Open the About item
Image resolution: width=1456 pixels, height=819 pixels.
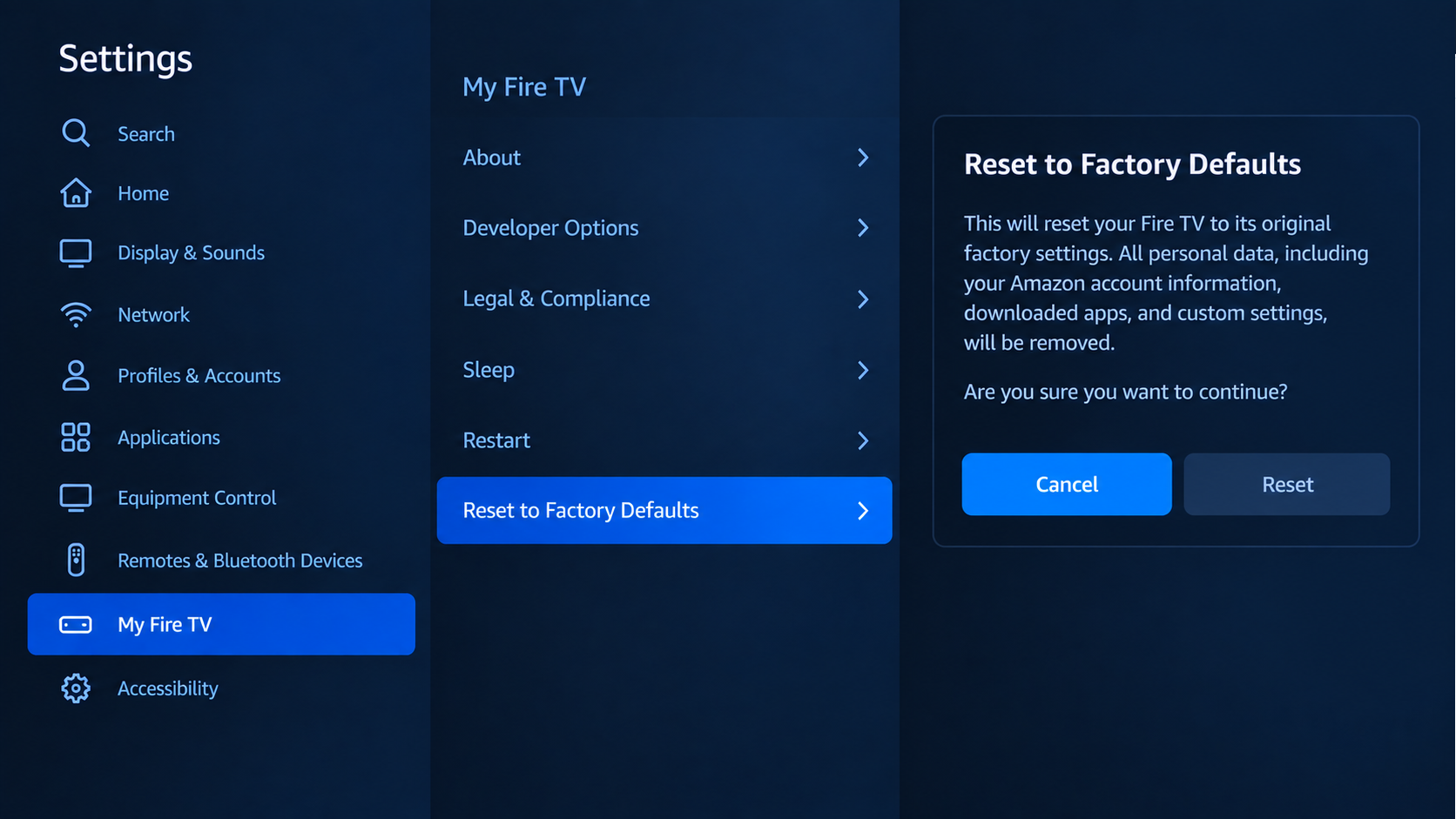point(664,158)
